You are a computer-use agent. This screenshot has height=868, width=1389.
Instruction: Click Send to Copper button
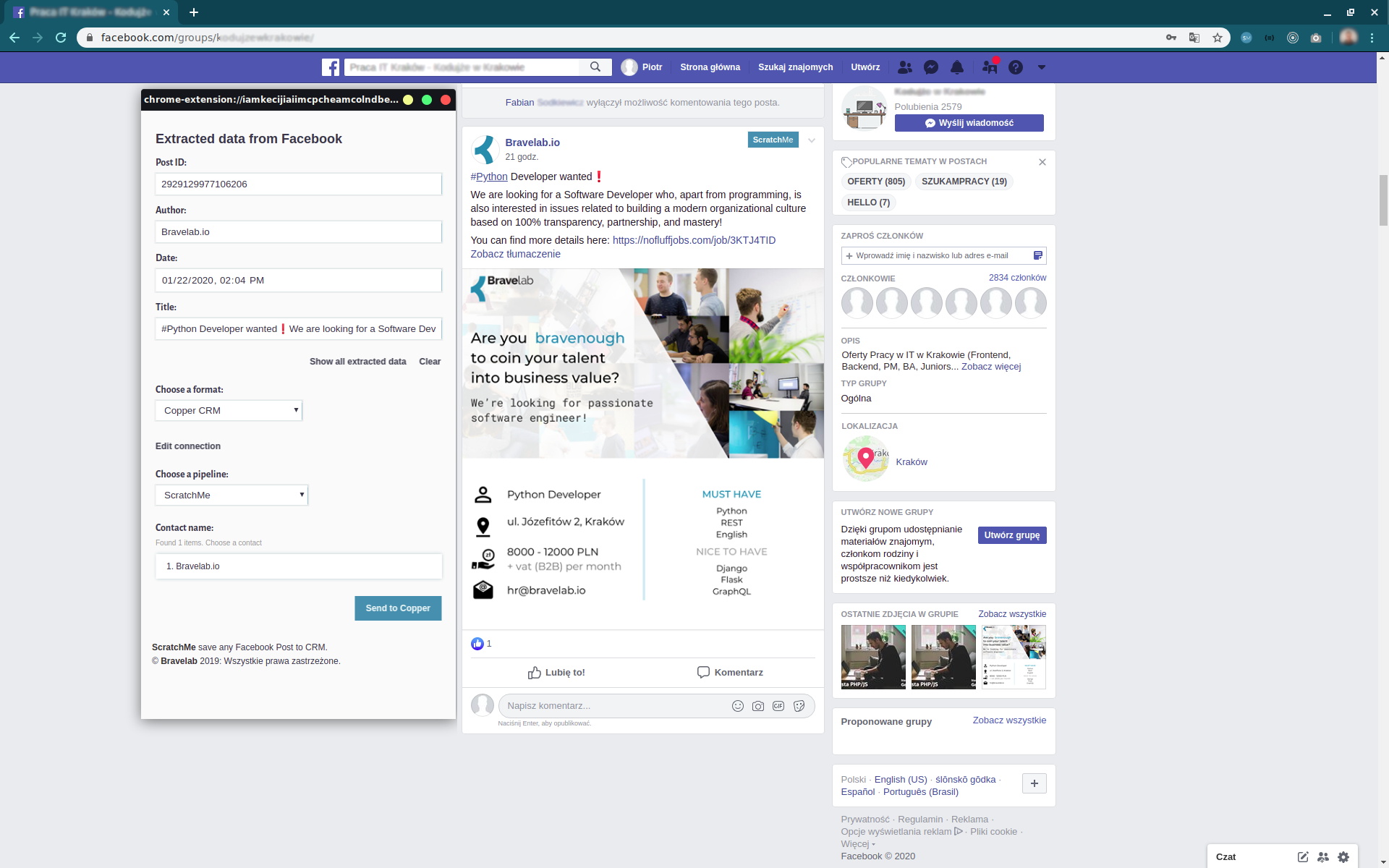click(x=398, y=608)
